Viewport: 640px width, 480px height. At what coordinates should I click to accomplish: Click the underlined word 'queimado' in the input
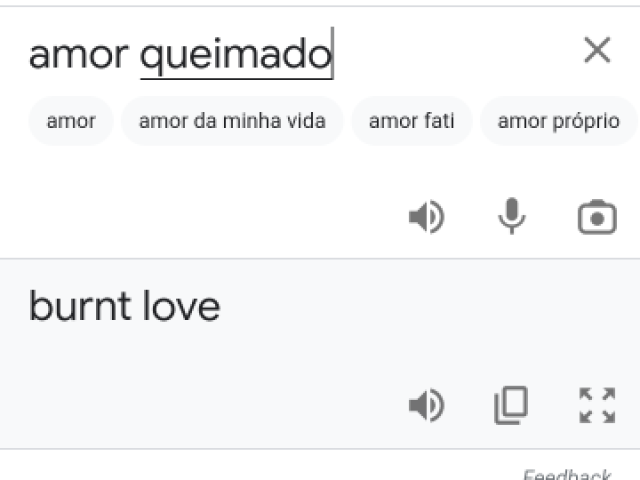coord(236,55)
